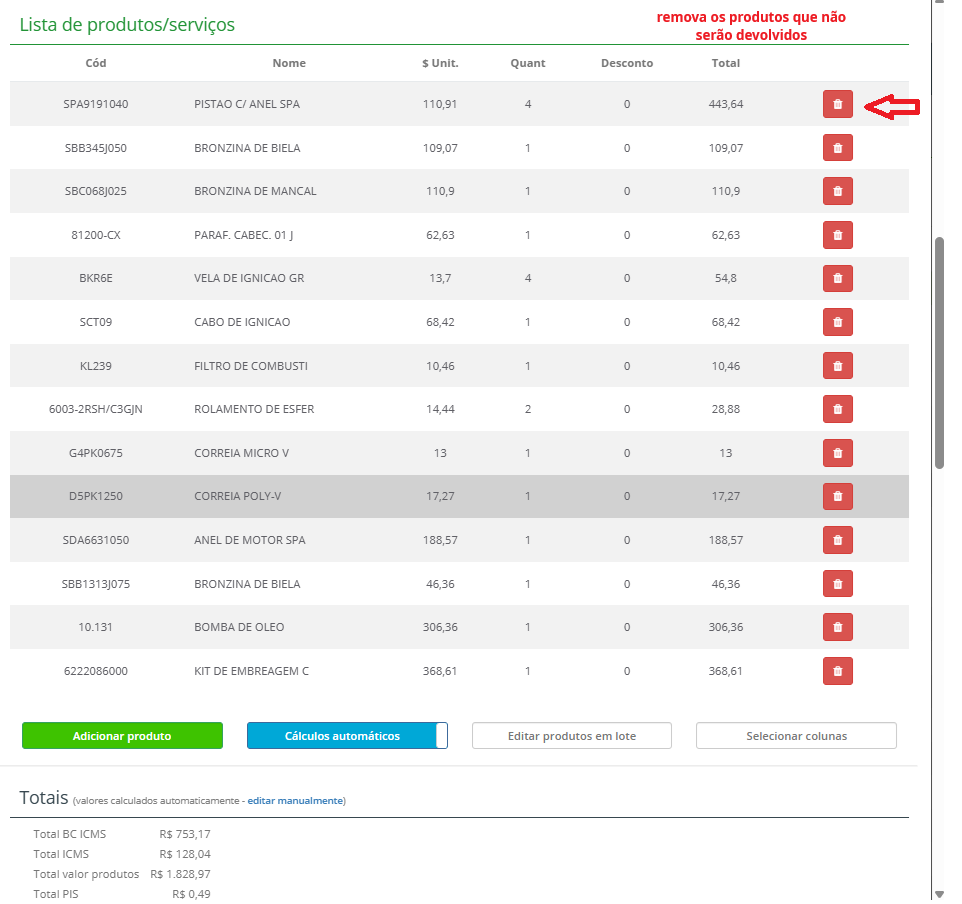Click the Total column header

coord(726,63)
